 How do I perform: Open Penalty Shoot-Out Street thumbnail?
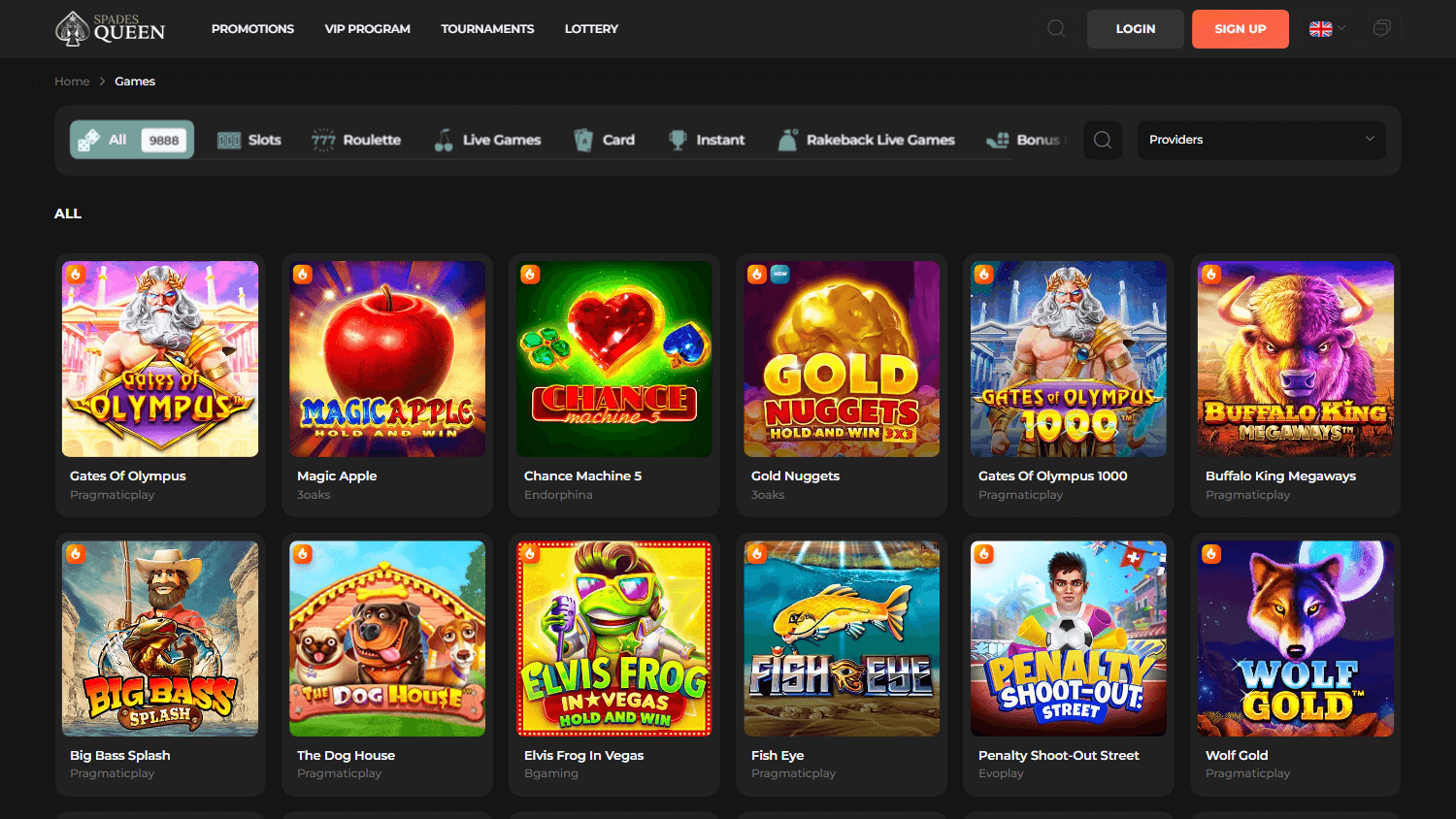pyautogui.click(x=1069, y=639)
